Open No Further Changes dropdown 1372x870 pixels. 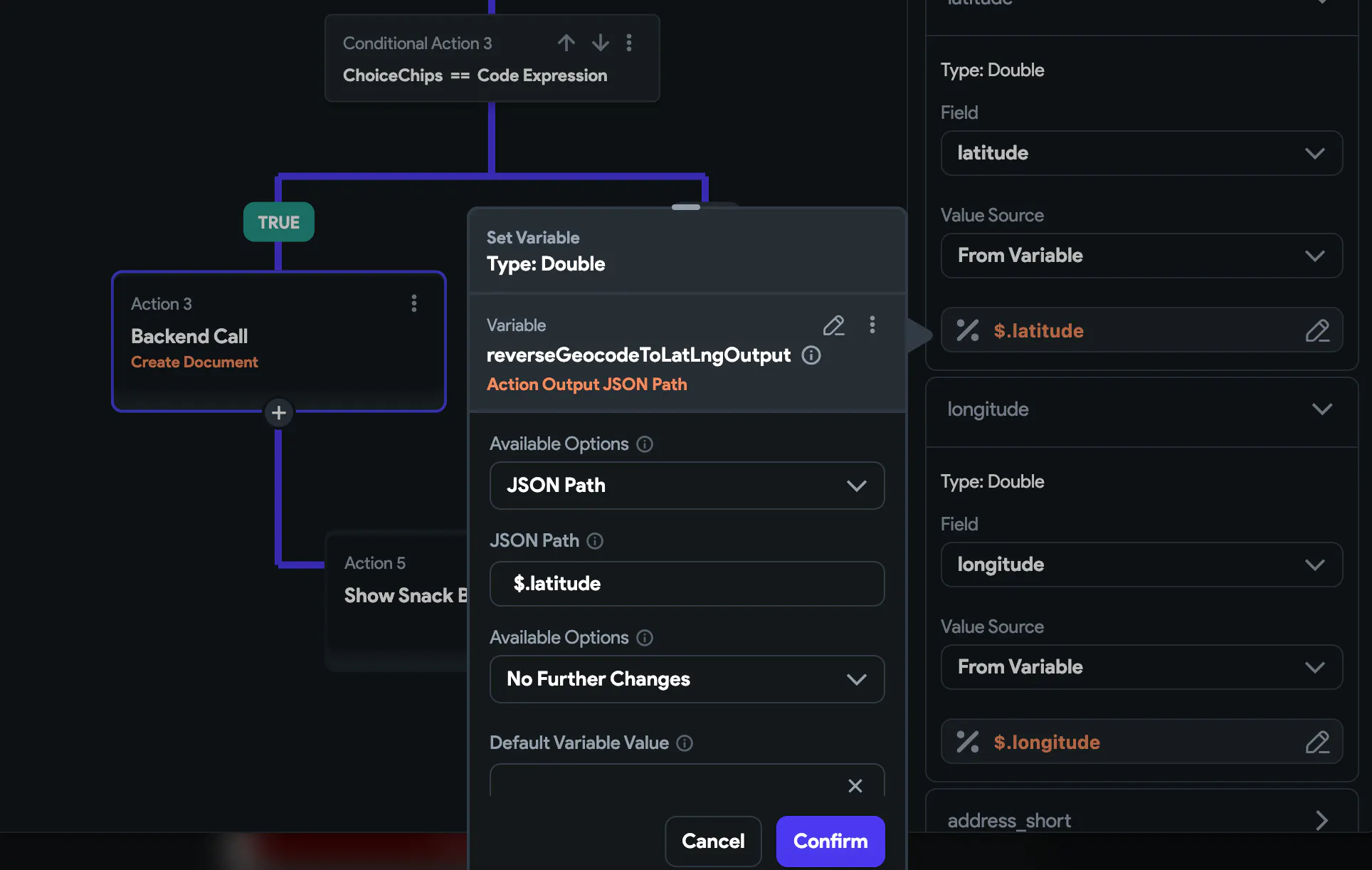pos(687,679)
